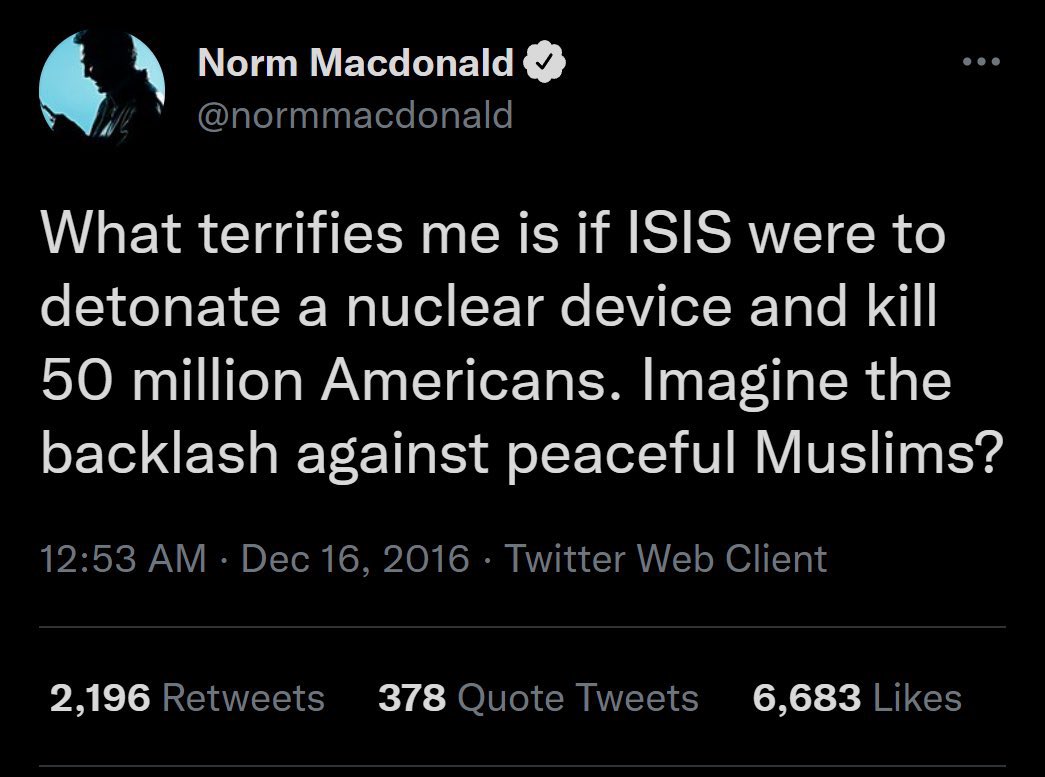Click the phrase "peaceful Muslims?"
Image resolution: width=1045 pixels, height=777 pixels.
[x=756, y=456]
